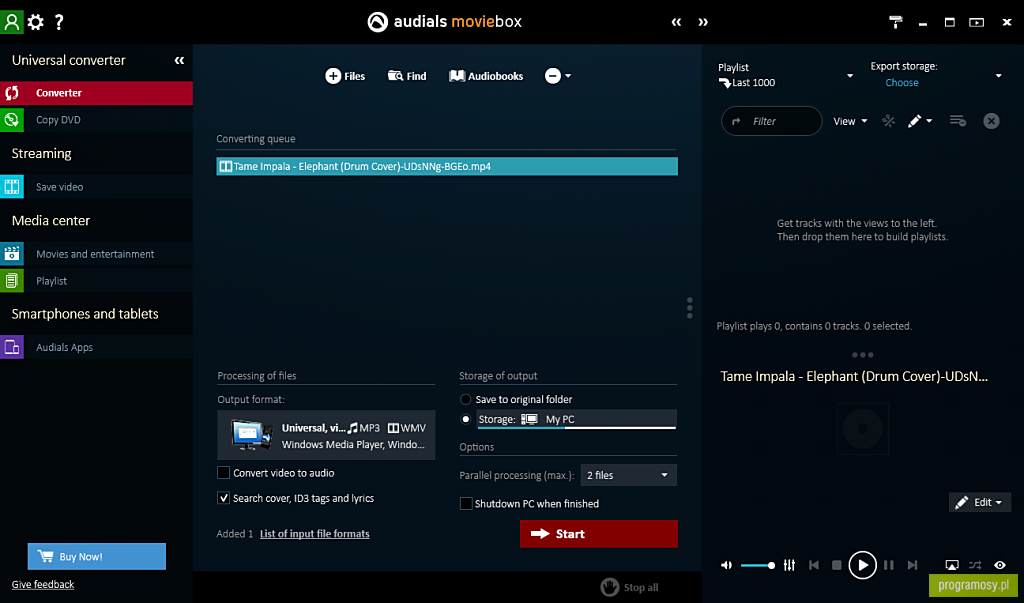
Task: Open the pencil edit dropdown in playlist toolbar
Action: (x=920, y=121)
